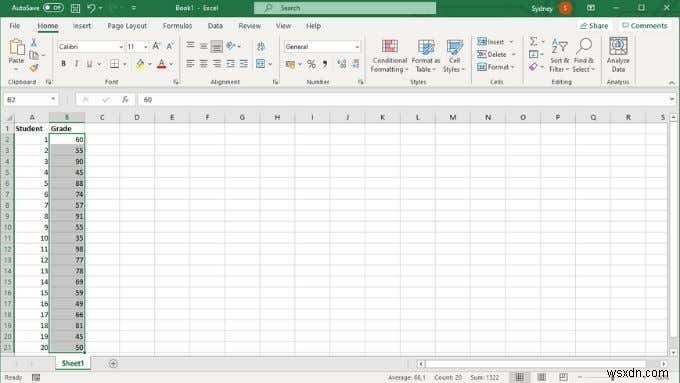
Task: Increase font size with larger A
Action: click(x=157, y=46)
